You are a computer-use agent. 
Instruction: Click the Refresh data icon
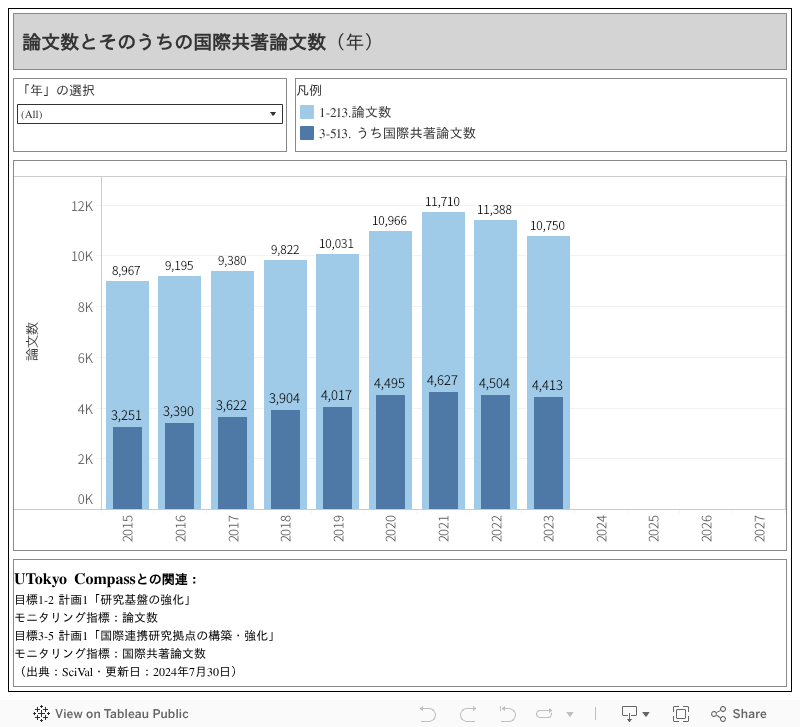pos(546,714)
